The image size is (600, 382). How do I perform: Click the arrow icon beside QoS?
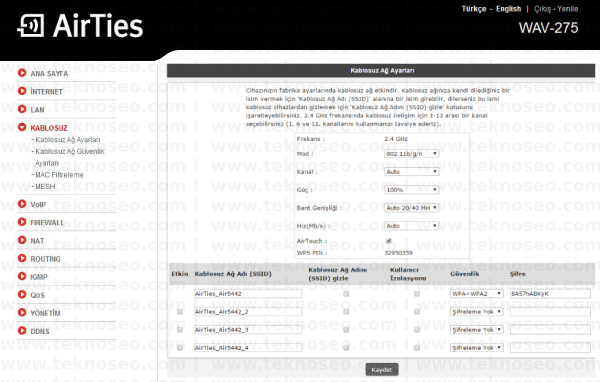pos(22,294)
